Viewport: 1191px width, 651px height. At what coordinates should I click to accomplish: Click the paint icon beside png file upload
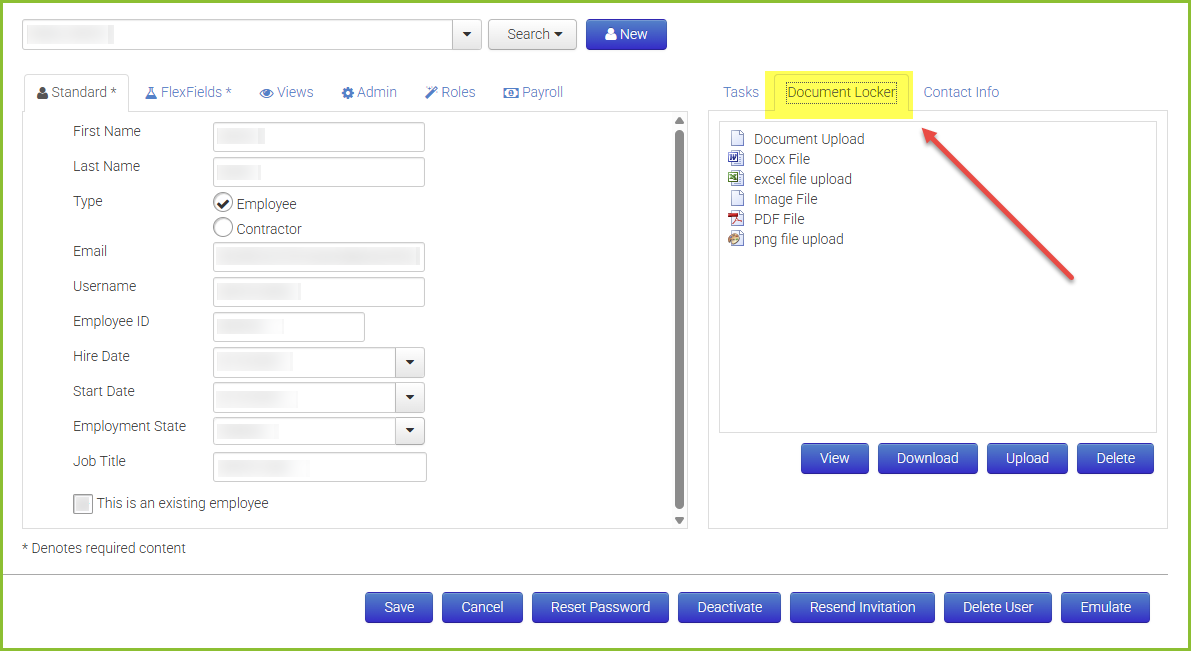pos(736,239)
